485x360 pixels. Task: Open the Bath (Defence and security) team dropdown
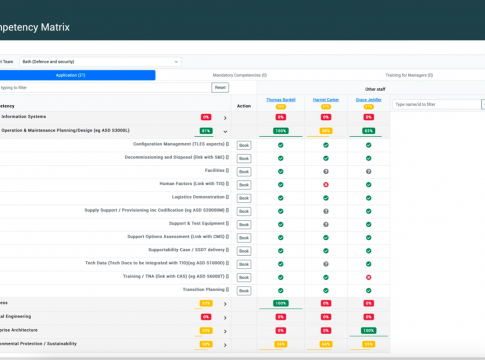pos(100,62)
